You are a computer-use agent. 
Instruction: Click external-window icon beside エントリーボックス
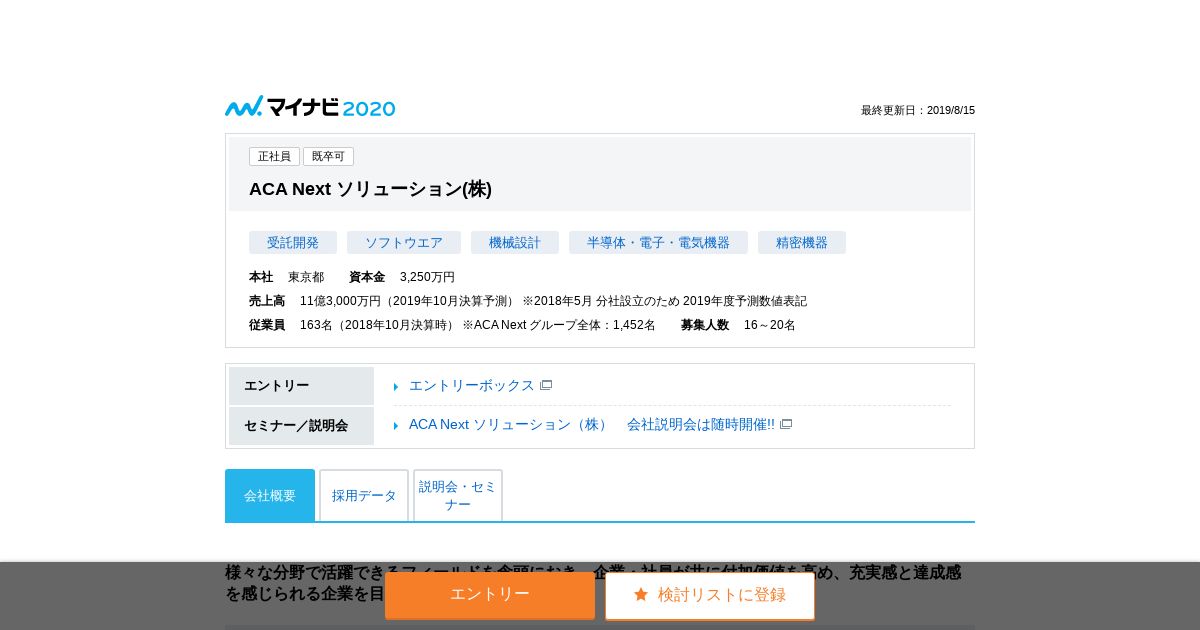tap(546, 385)
